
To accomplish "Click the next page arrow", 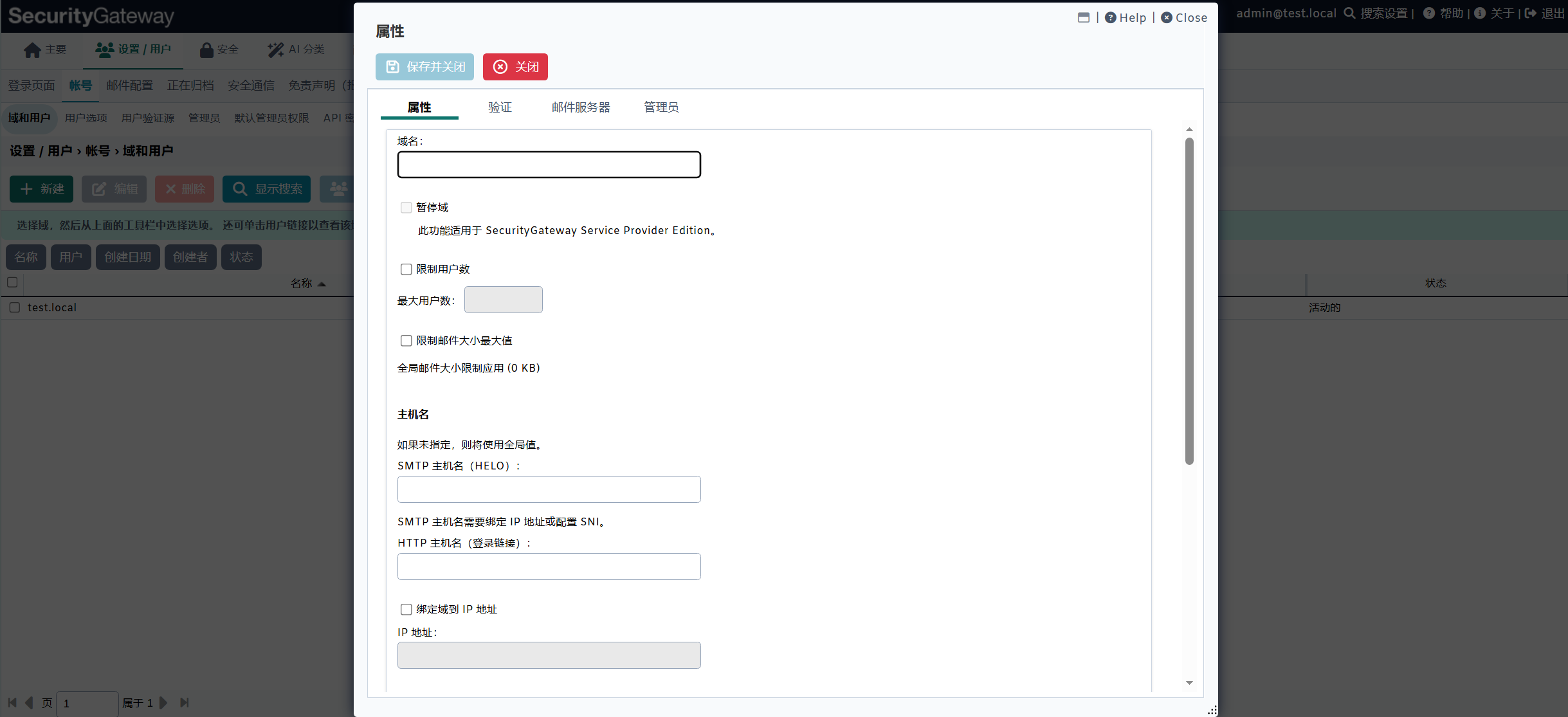I will click(163, 703).
